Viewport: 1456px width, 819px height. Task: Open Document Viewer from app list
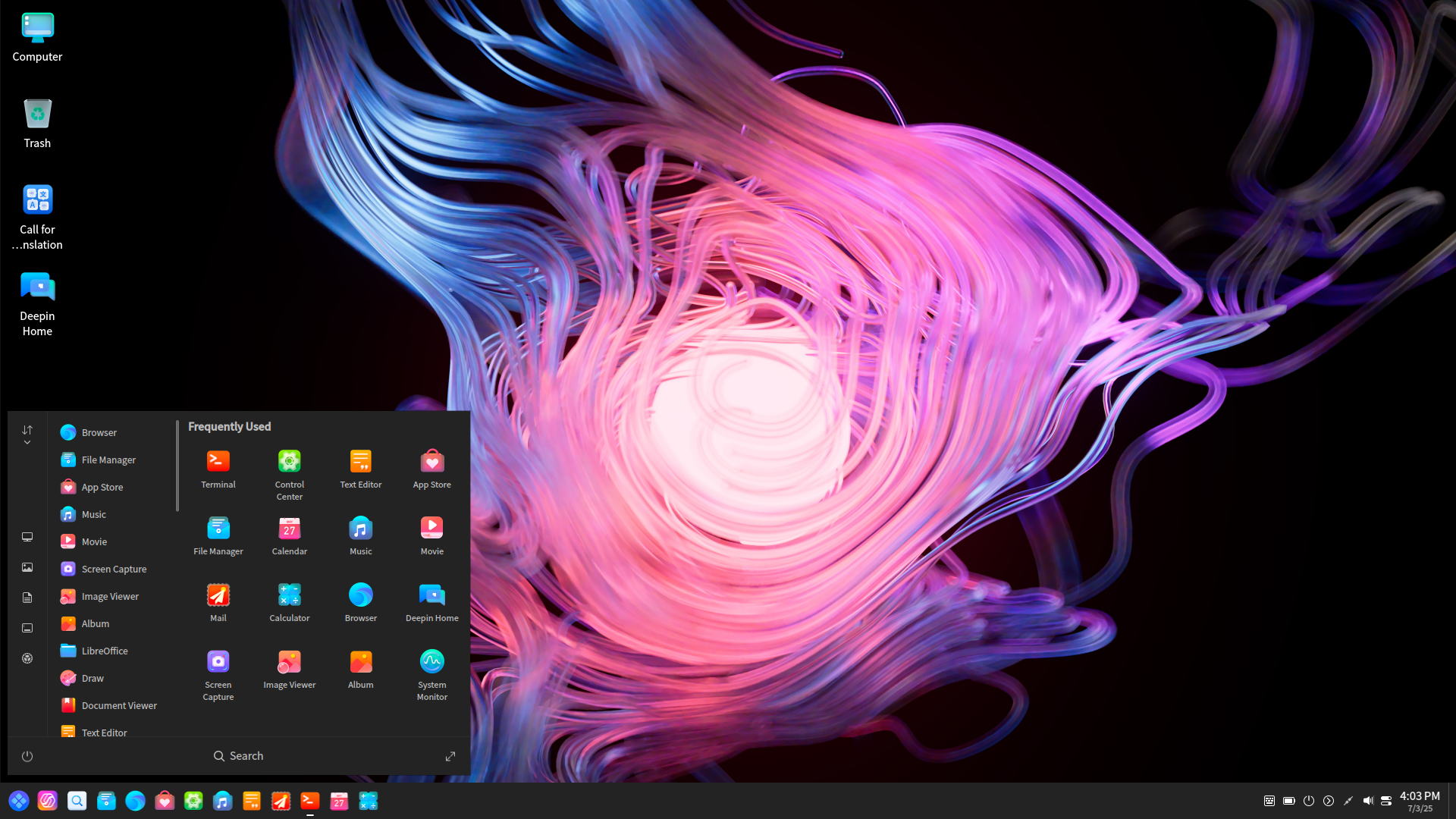pos(114,705)
